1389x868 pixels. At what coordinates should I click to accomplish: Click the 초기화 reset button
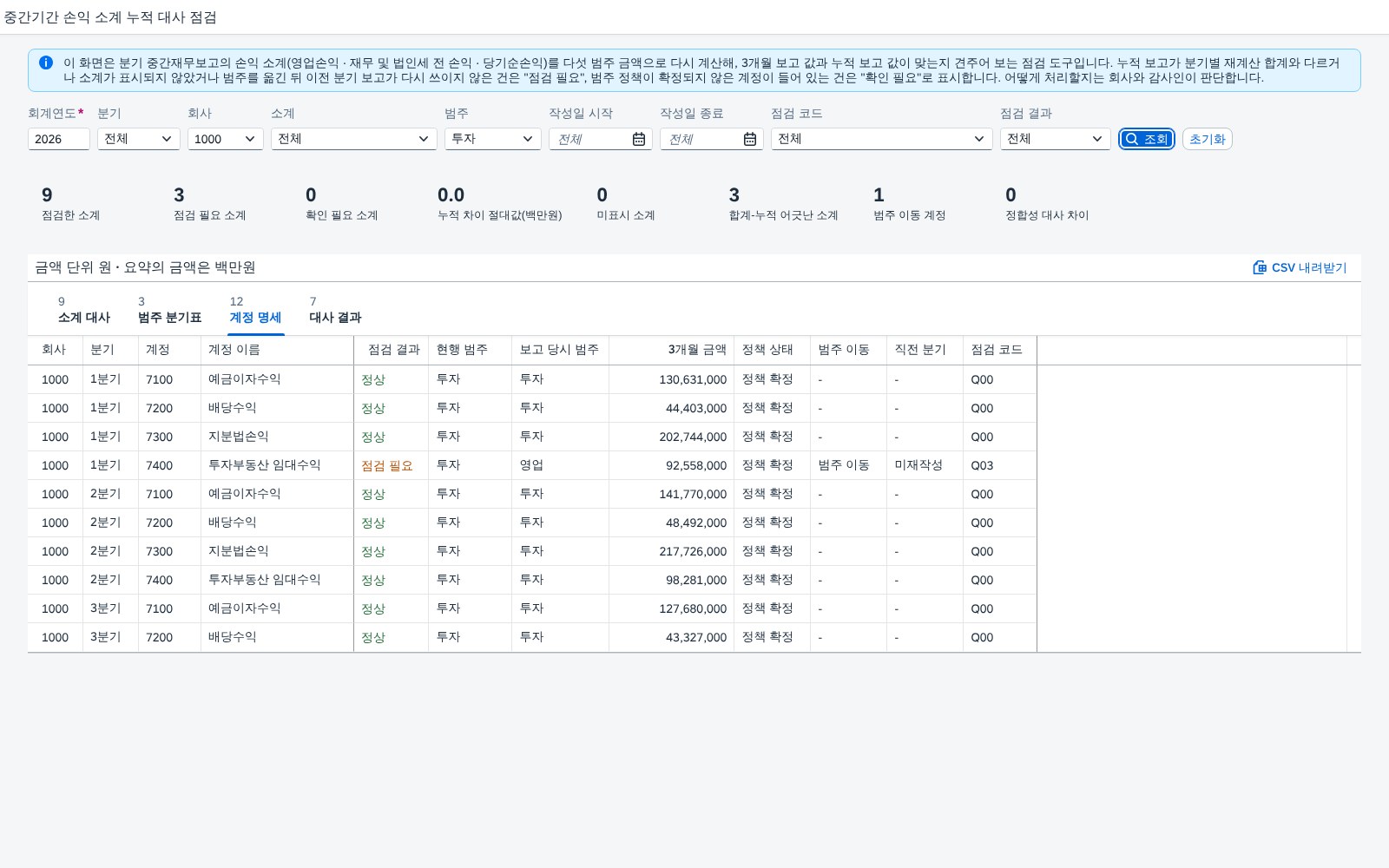pyautogui.click(x=1207, y=139)
